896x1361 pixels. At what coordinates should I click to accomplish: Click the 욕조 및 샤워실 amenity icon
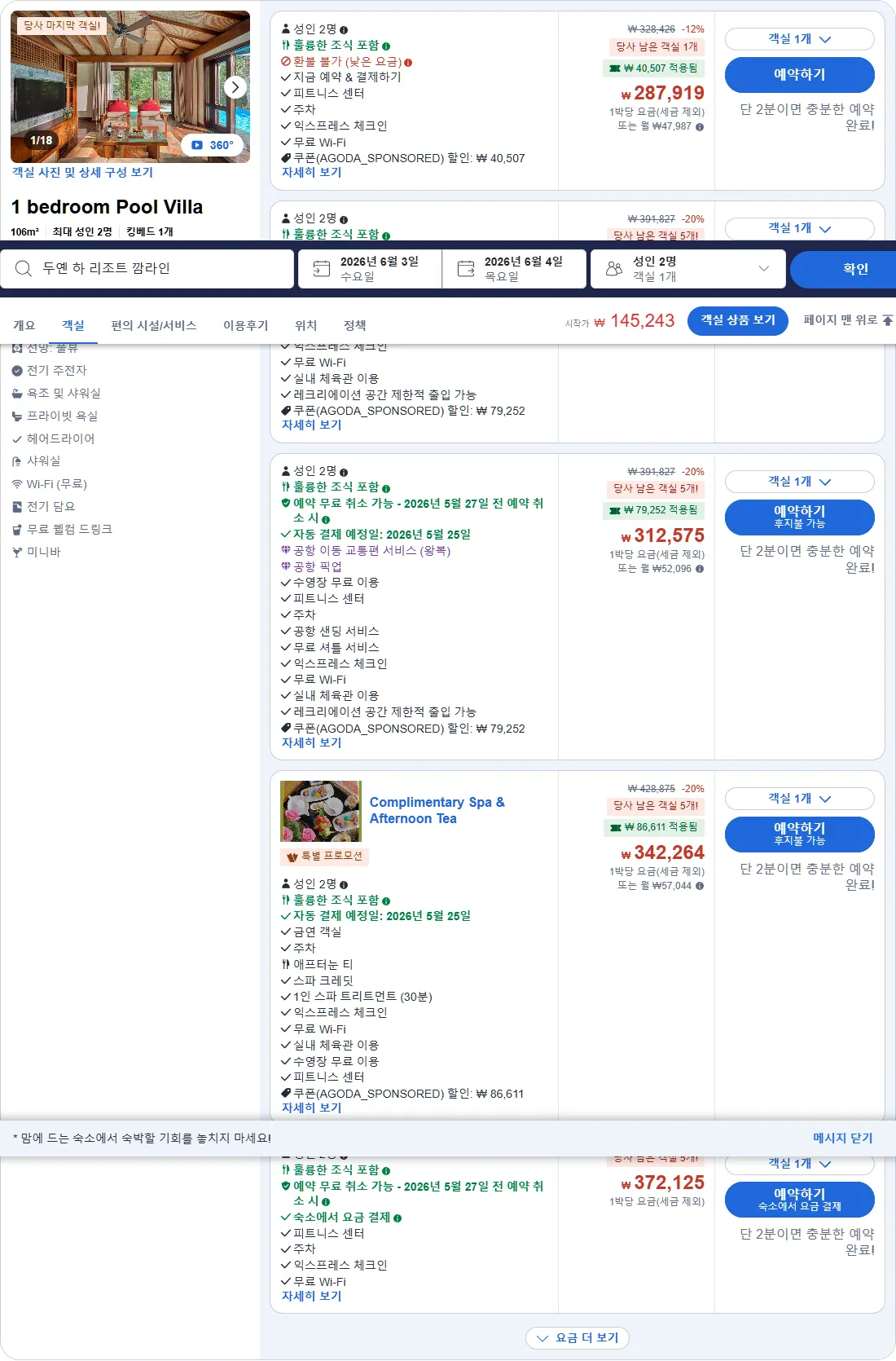click(x=17, y=393)
